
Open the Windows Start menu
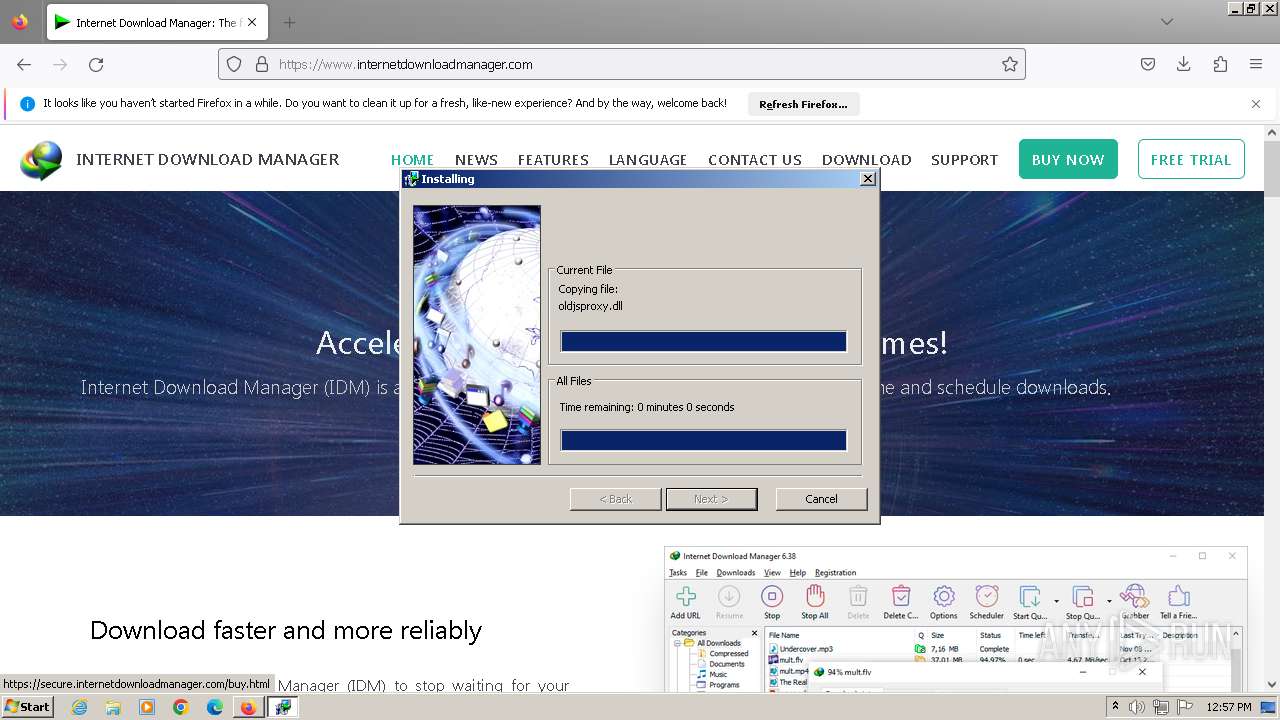(27, 706)
